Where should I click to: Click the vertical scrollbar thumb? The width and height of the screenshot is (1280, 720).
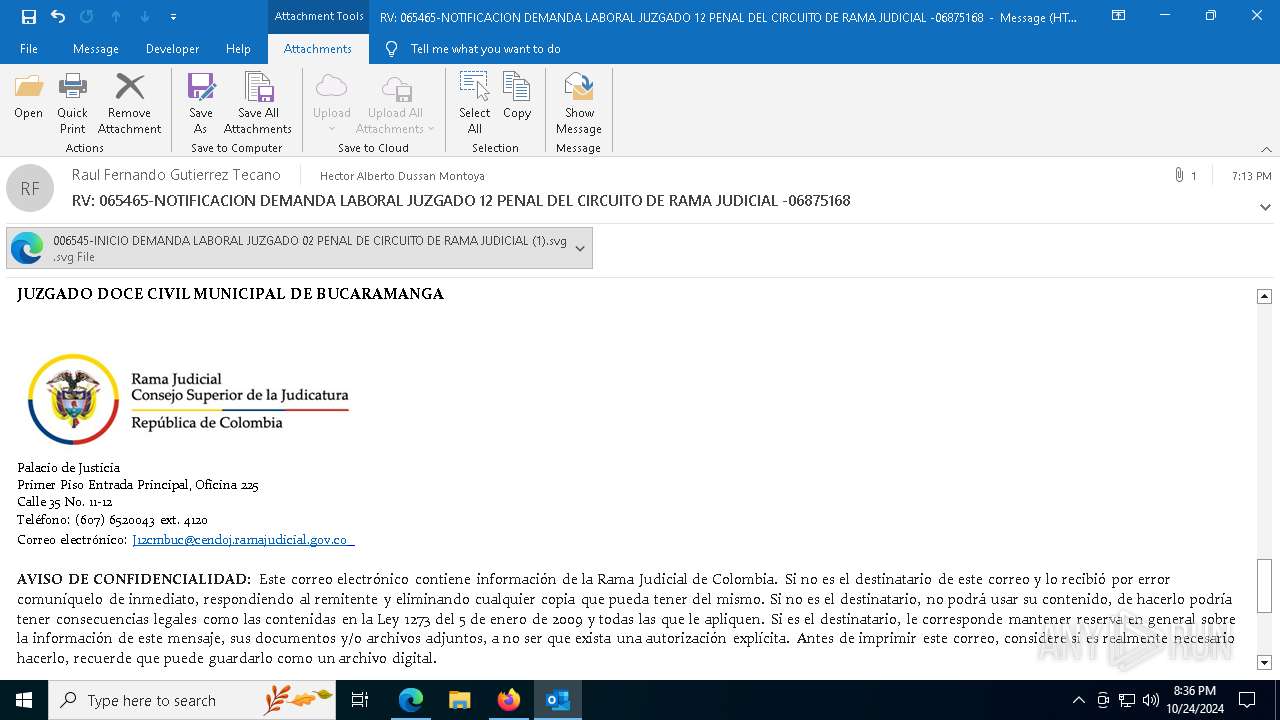point(1264,585)
